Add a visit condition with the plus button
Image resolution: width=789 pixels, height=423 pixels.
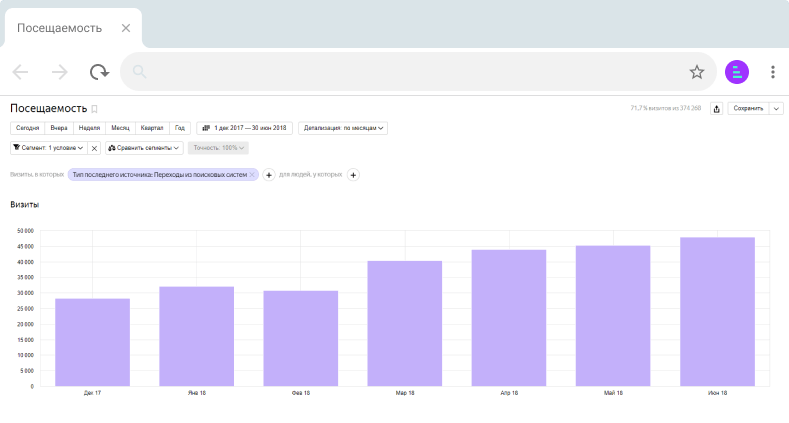[269, 175]
